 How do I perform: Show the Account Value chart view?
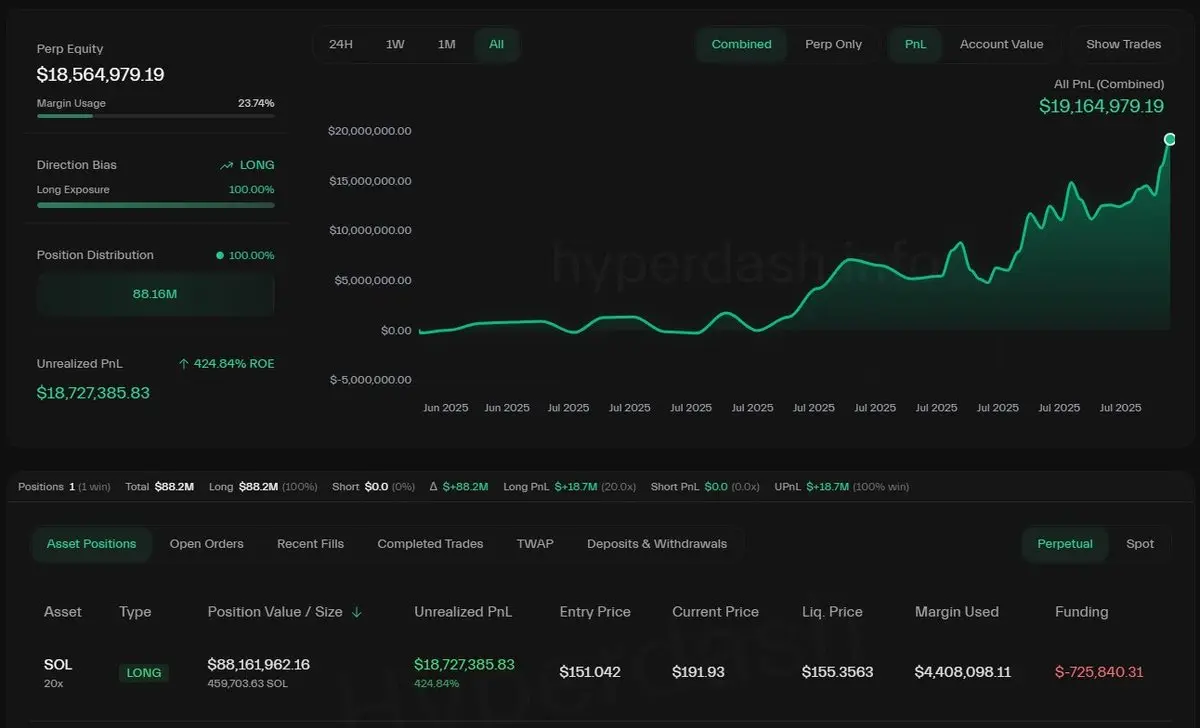1001,45
